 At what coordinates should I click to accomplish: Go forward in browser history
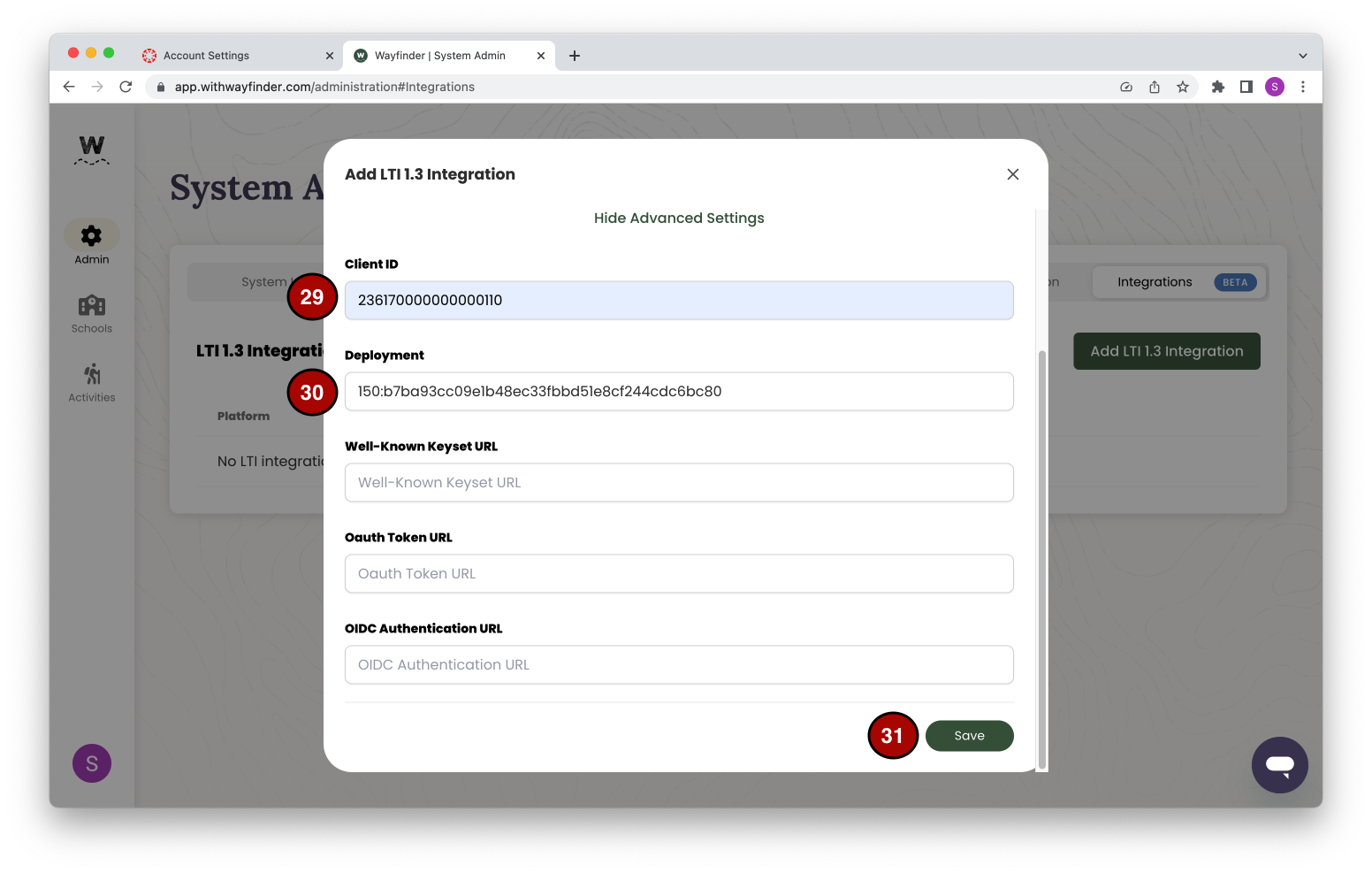point(97,87)
